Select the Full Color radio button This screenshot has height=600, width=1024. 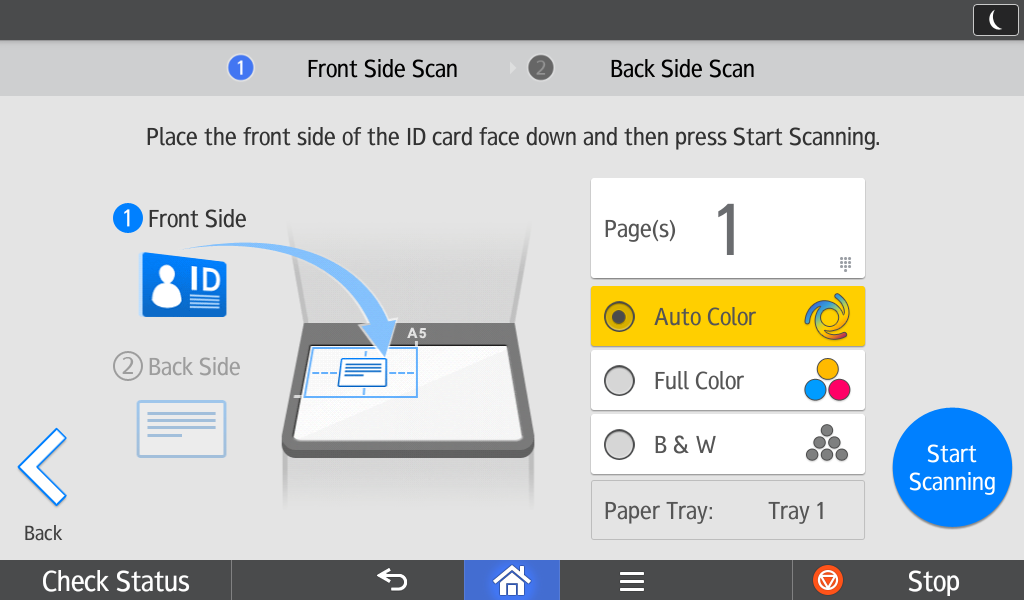click(620, 381)
